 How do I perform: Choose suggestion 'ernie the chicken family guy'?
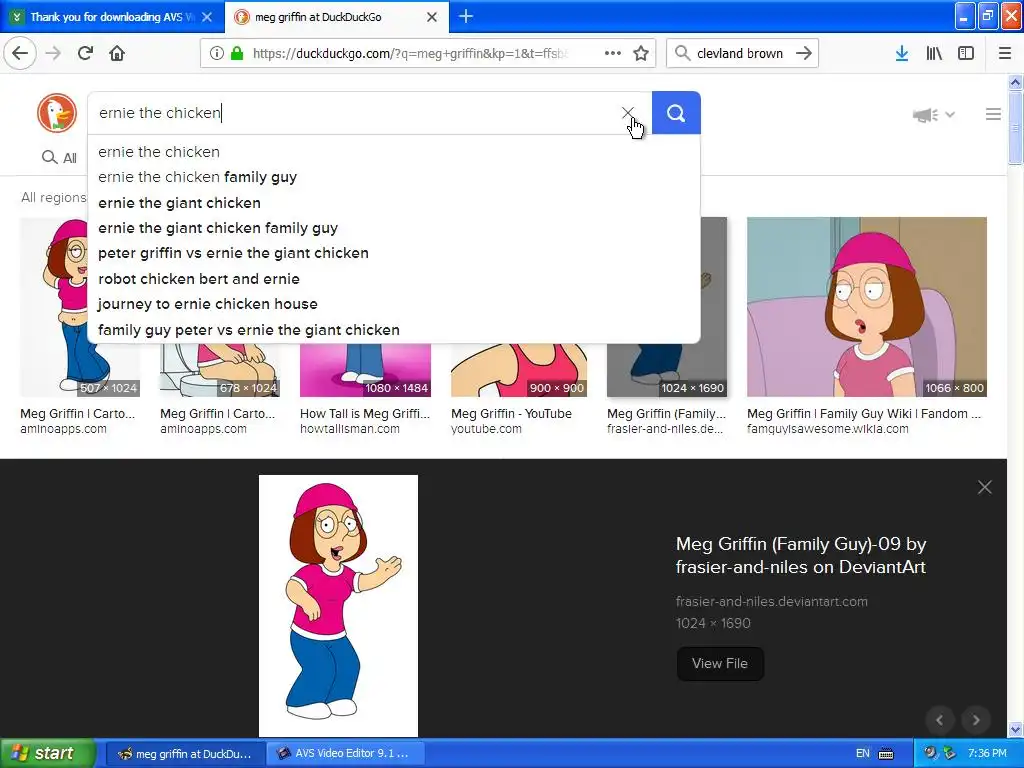pyautogui.click(x=394, y=177)
